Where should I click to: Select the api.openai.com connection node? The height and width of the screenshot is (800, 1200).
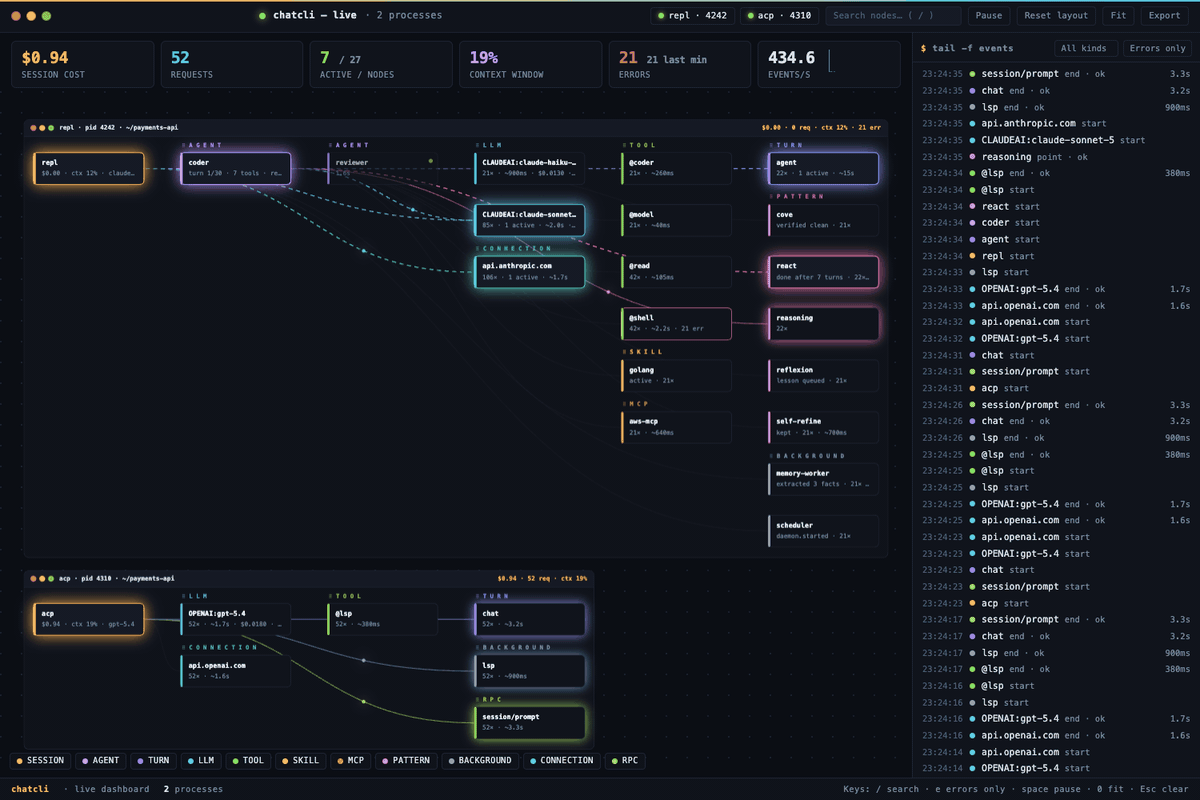click(235, 671)
